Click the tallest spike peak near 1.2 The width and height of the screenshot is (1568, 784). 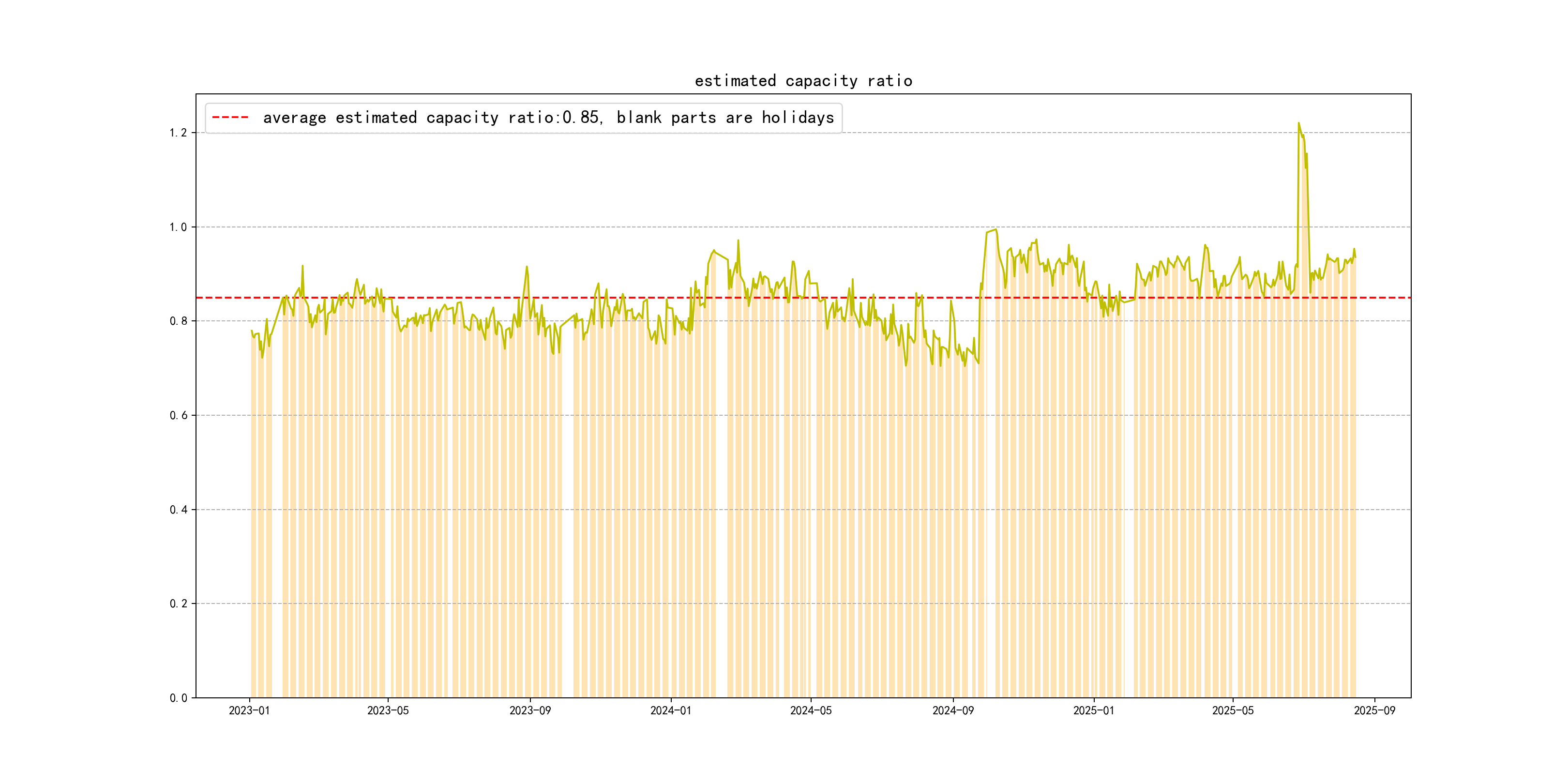(1298, 123)
